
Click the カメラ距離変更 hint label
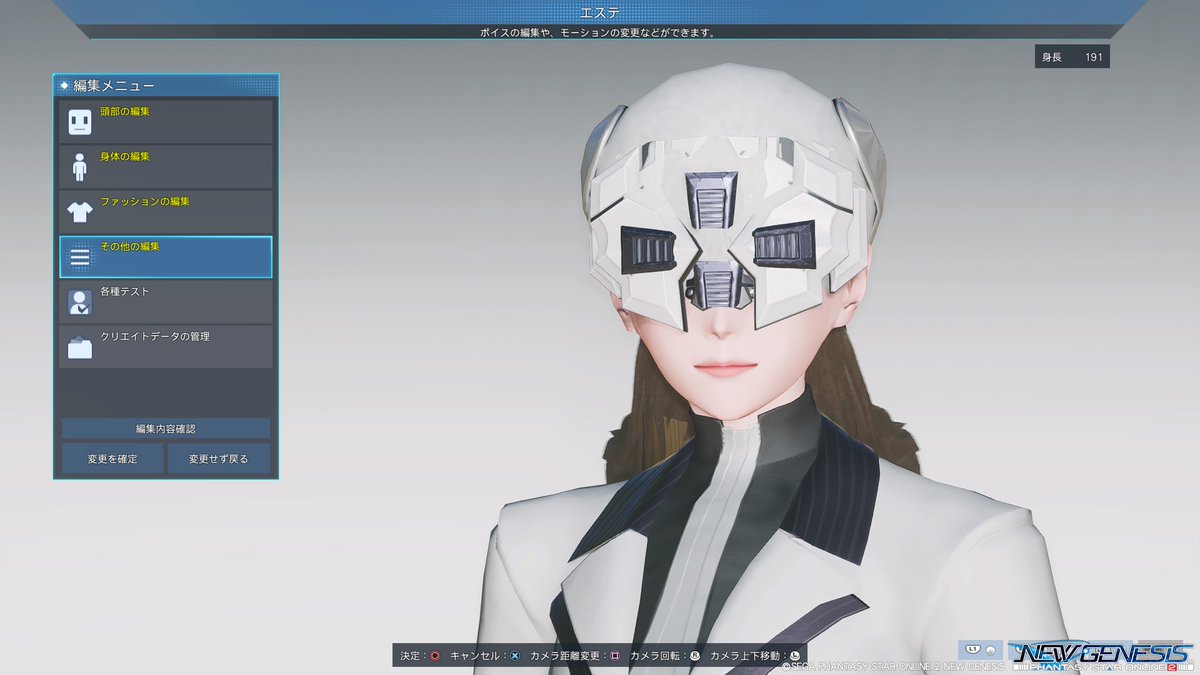pos(567,656)
